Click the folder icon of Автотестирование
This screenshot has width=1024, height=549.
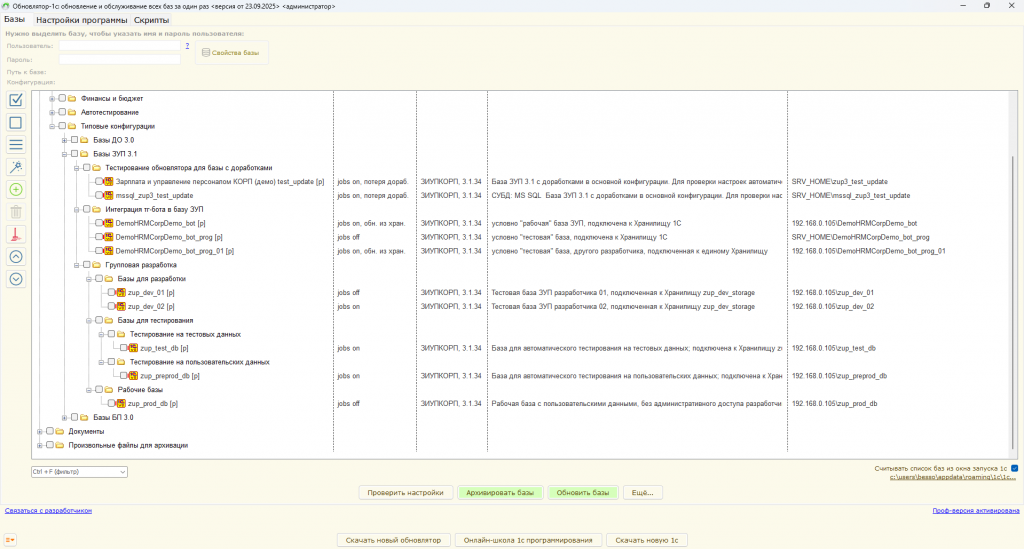(x=72, y=112)
